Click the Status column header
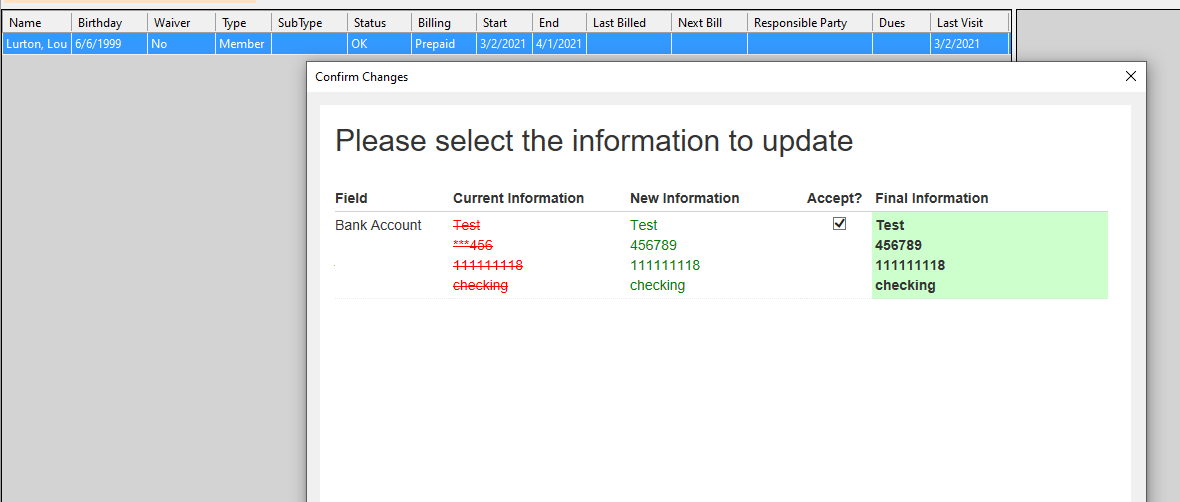Image resolution: width=1180 pixels, height=502 pixels. [x=379, y=23]
